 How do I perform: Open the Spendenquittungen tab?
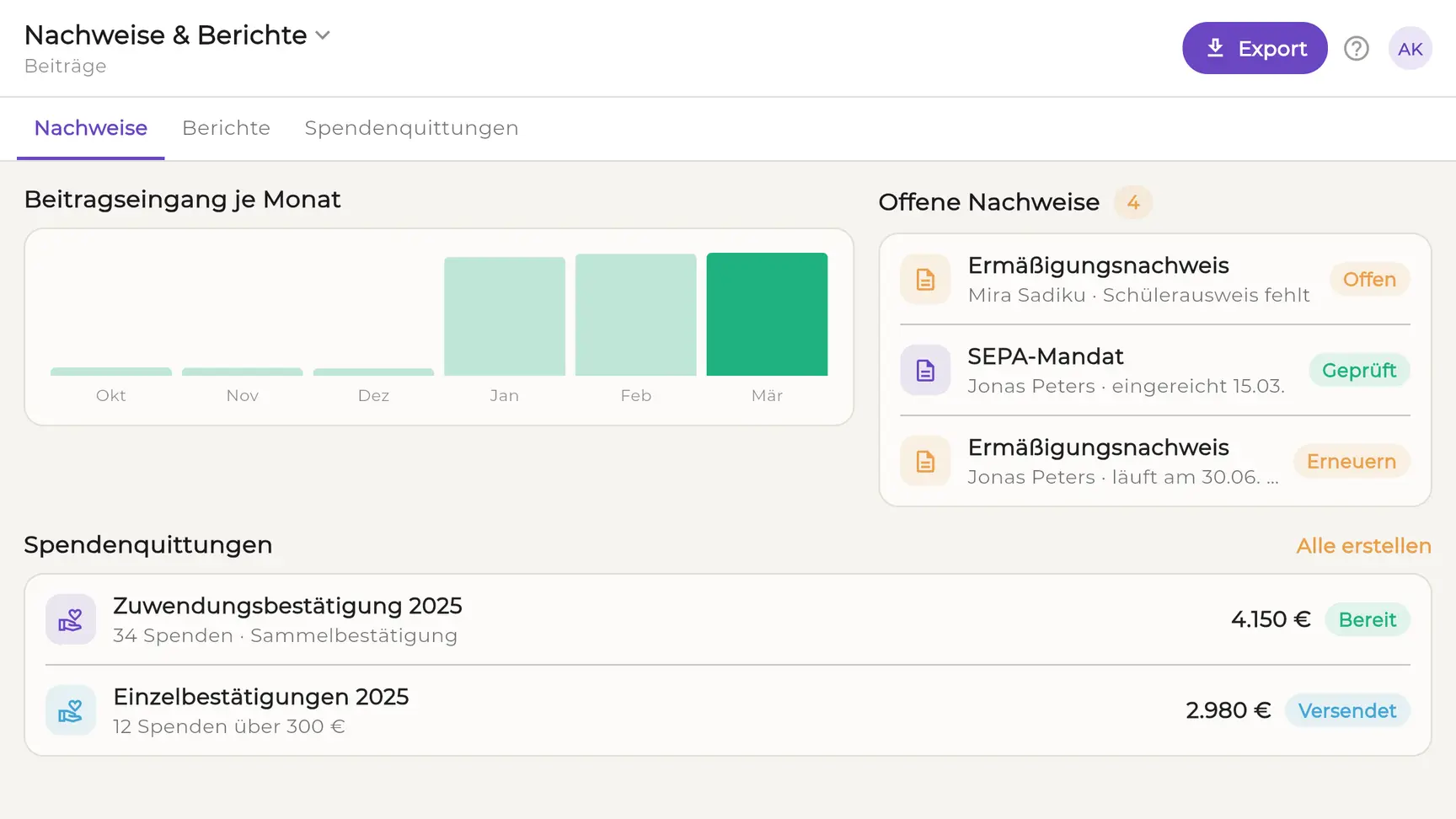(411, 128)
